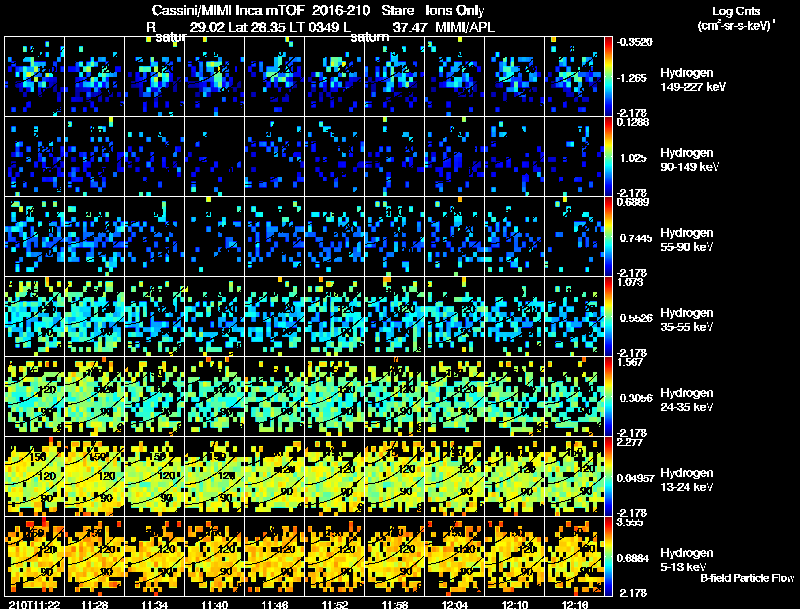This screenshot has width=800, height=609.
Task: Click the Hydrogen 90-149 keV row label
Action: (x=686, y=158)
